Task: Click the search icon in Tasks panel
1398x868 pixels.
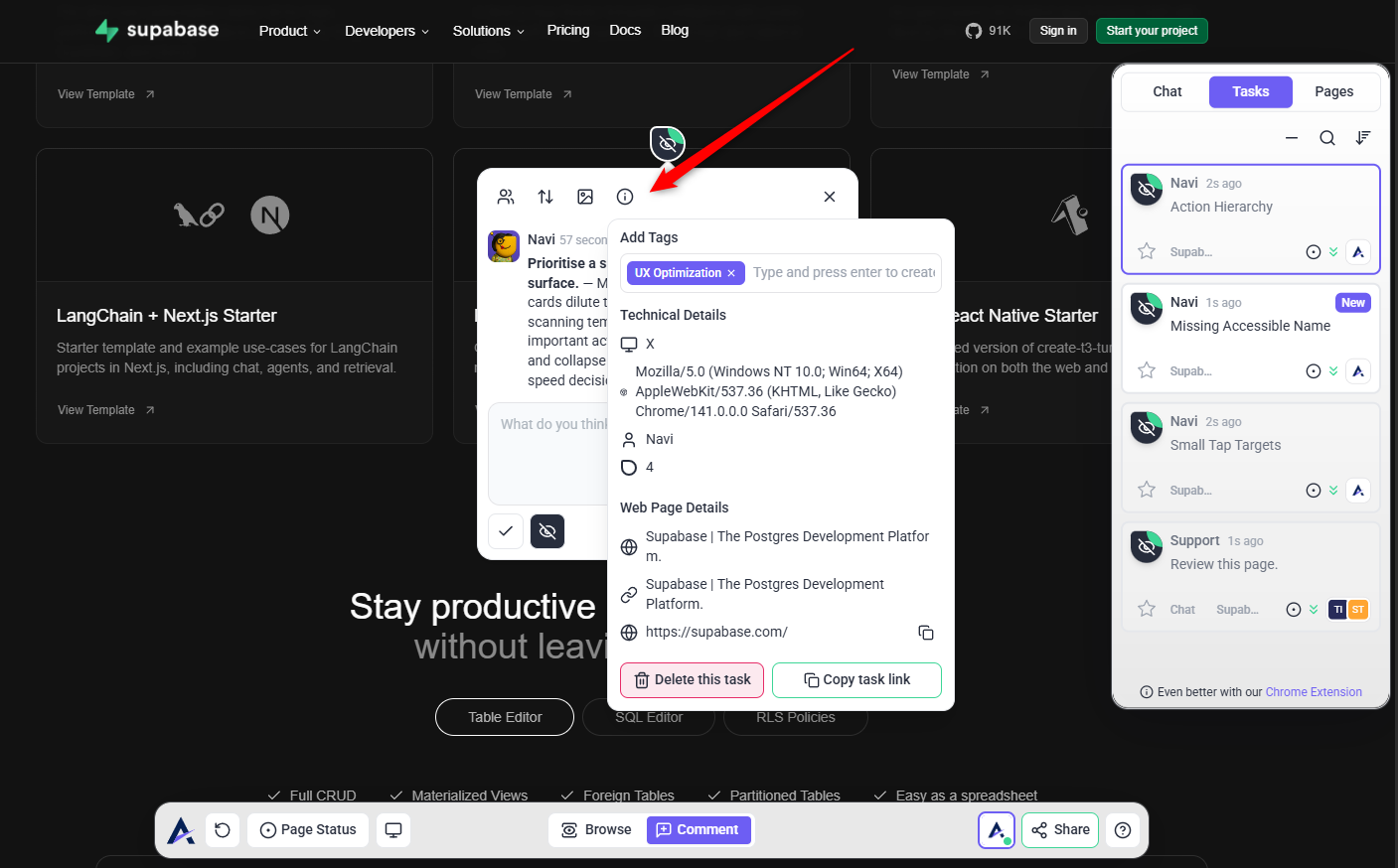Action: (1326, 138)
